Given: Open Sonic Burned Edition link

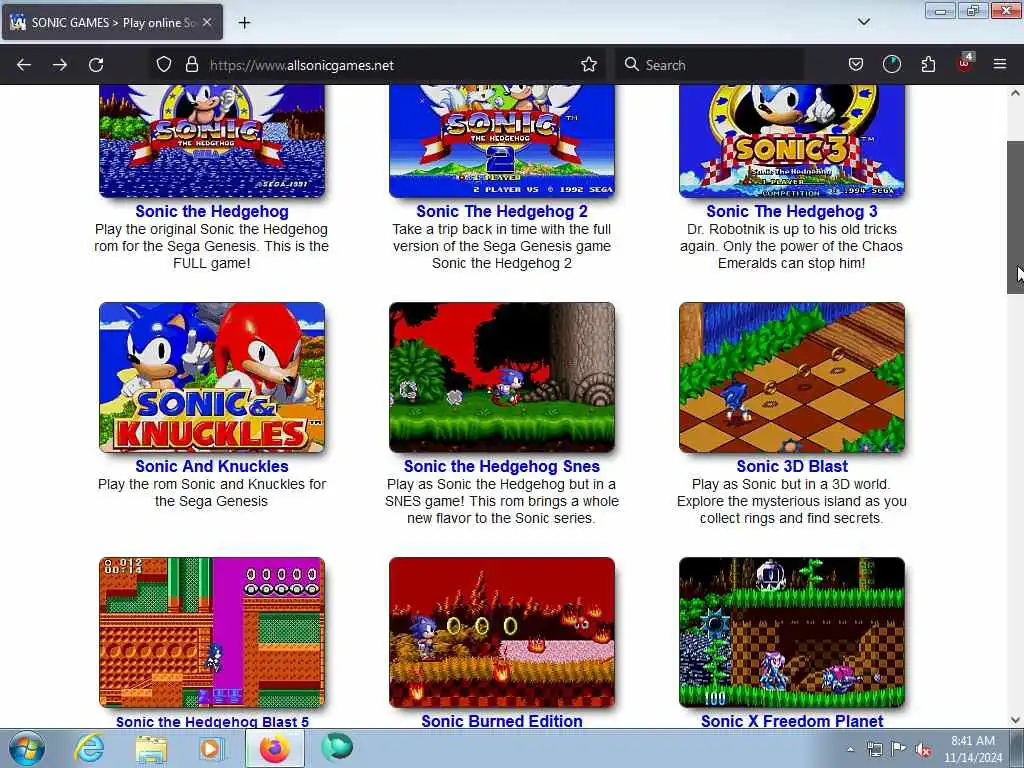Looking at the screenshot, I should pyautogui.click(x=502, y=721).
